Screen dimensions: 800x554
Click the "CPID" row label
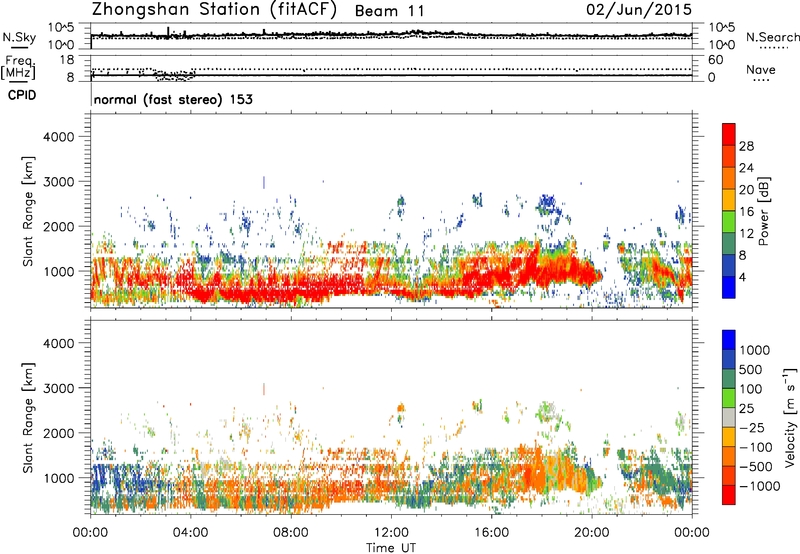[x=22, y=95]
